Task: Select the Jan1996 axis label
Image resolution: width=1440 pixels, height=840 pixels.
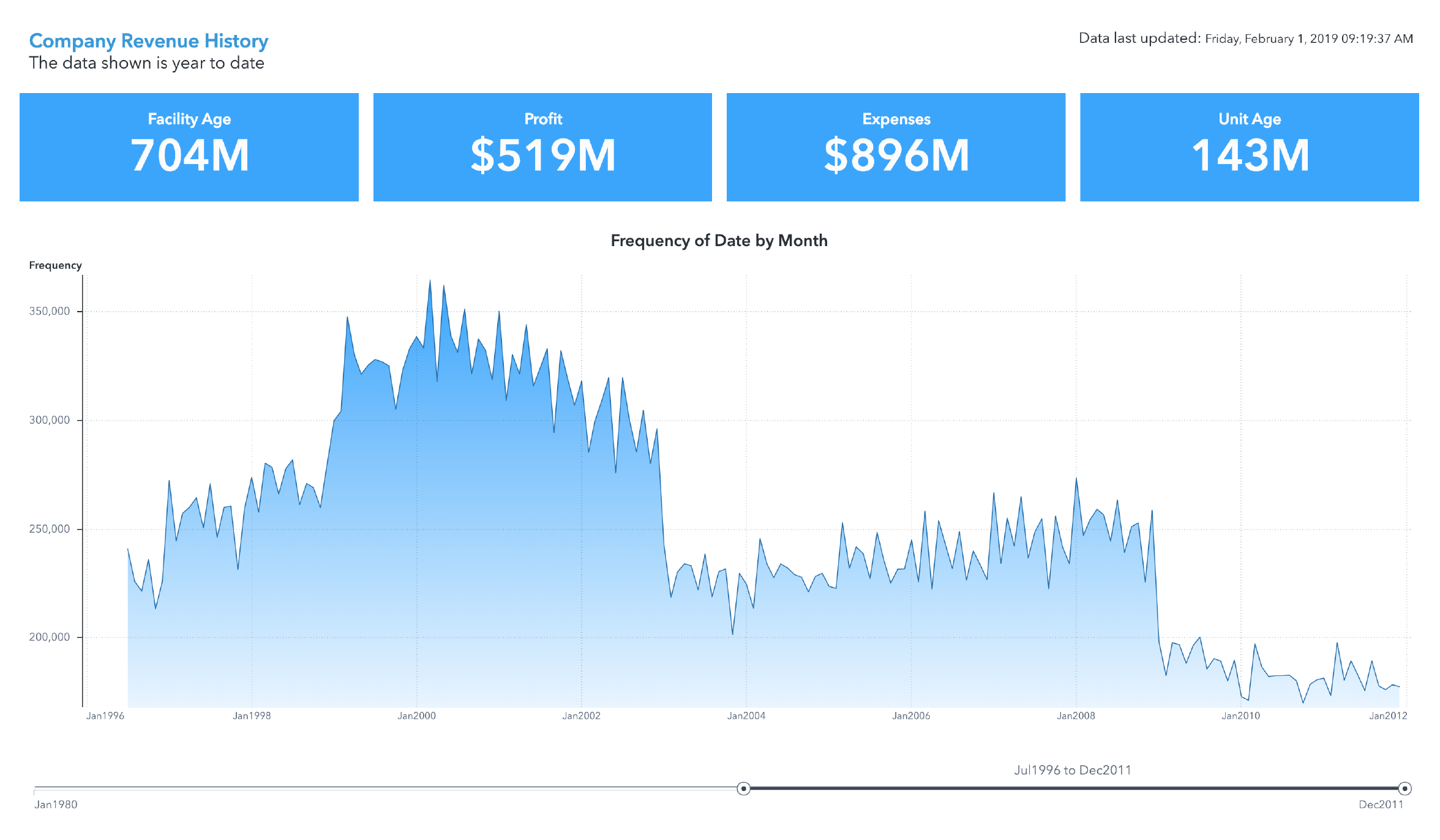Action: pyautogui.click(x=104, y=715)
